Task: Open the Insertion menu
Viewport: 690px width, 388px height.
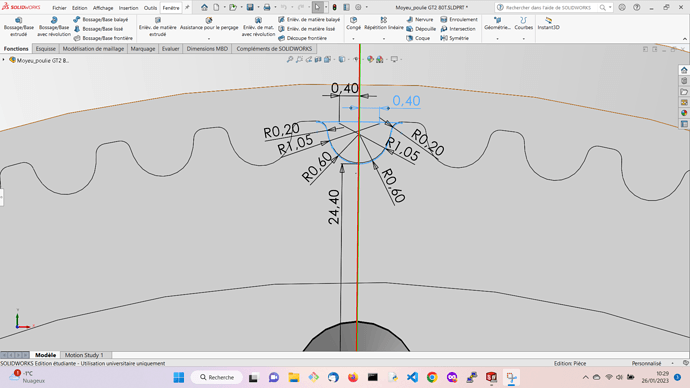Action: pos(128,8)
